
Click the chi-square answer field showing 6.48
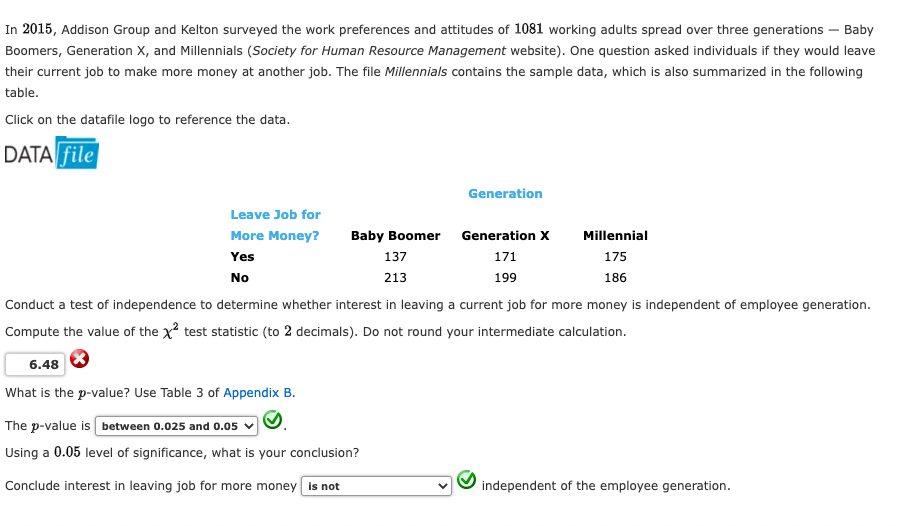(x=35, y=365)
